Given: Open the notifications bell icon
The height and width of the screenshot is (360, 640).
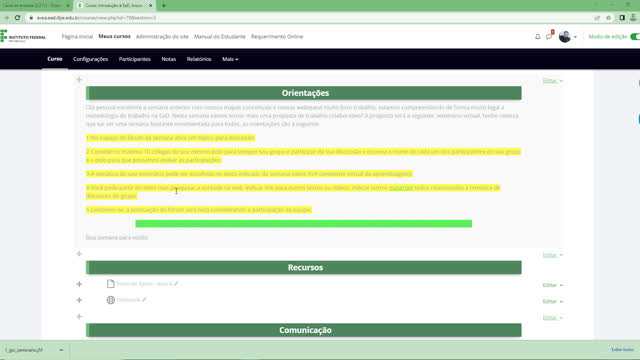Looking at the screenshot, I should (x=538, y=37).
